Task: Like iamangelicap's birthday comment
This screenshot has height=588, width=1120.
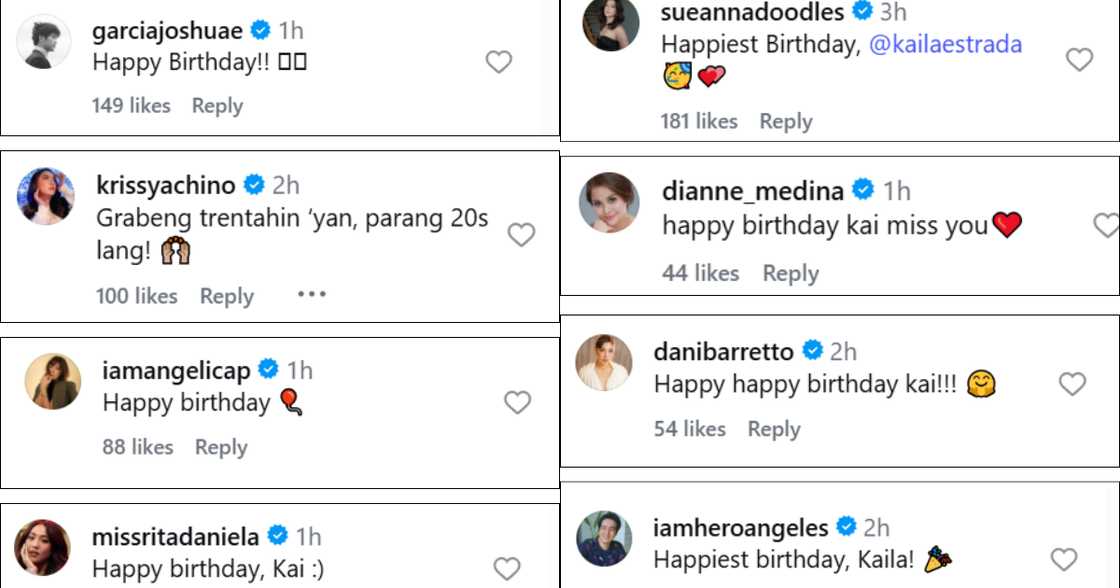Action: tap(517, 403)
